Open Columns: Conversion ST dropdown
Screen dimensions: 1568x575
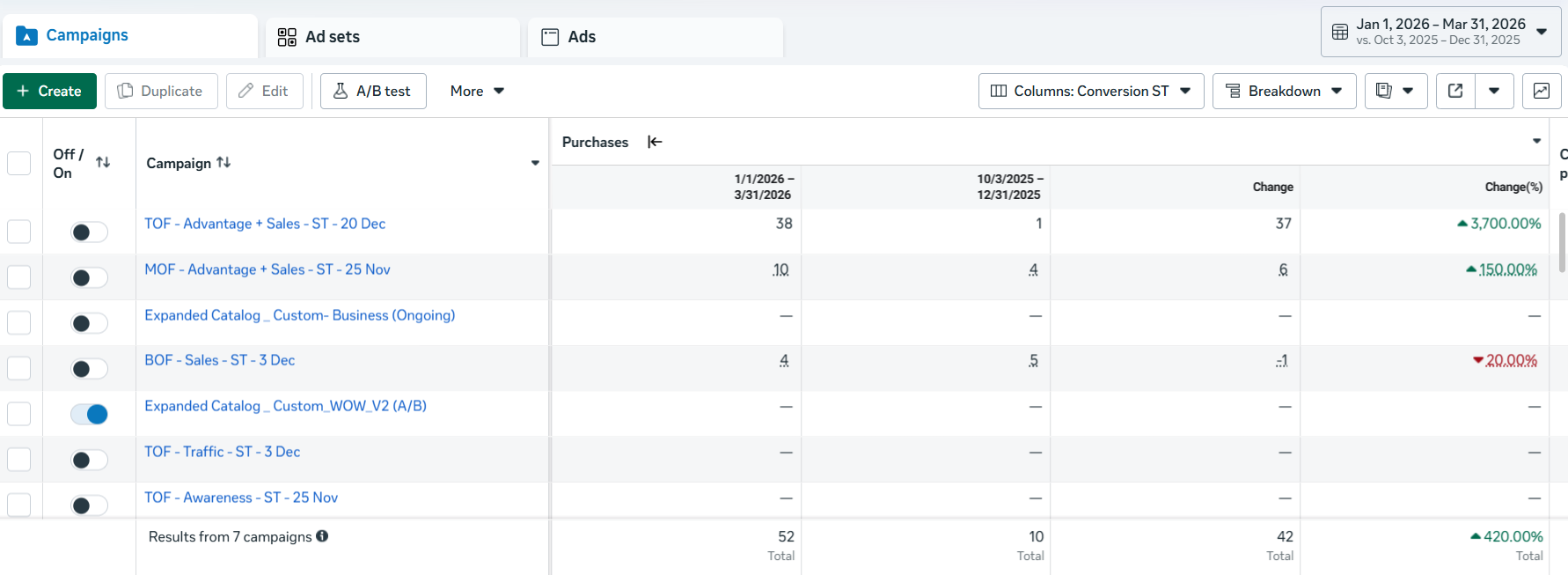[x=1091, y=91]
